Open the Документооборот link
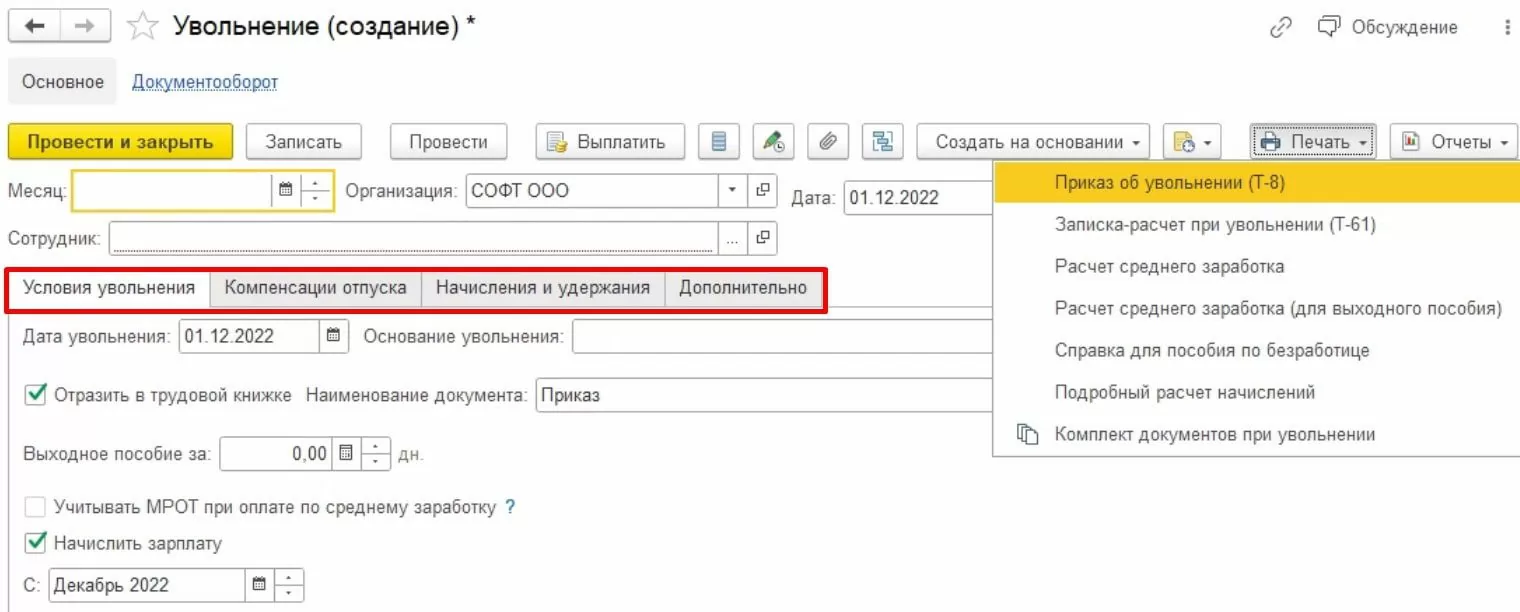1520x612 pixels. point(205,82)
